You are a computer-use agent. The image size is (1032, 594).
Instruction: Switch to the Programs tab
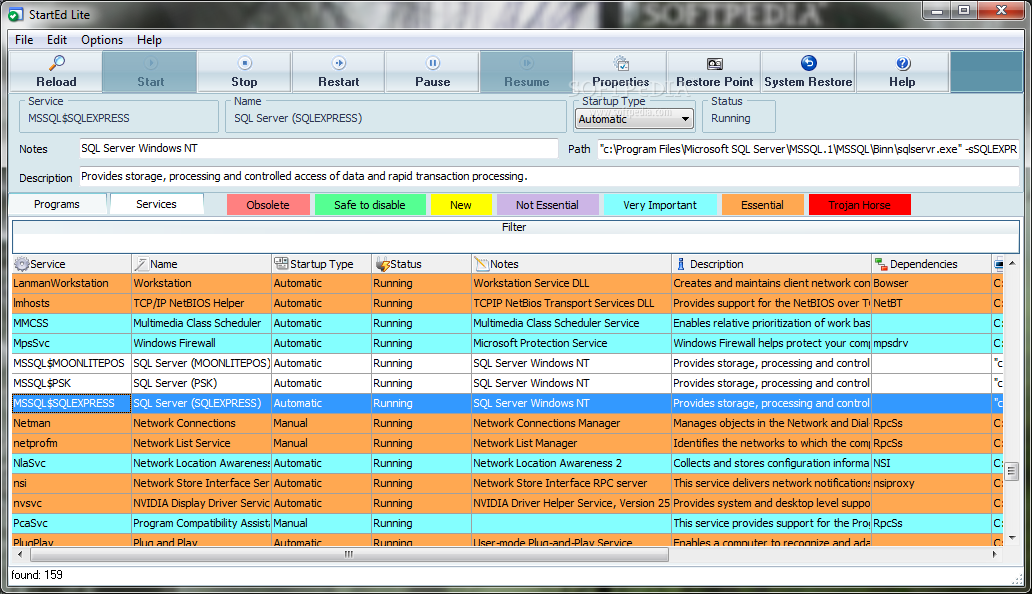(x=57, y=205)
